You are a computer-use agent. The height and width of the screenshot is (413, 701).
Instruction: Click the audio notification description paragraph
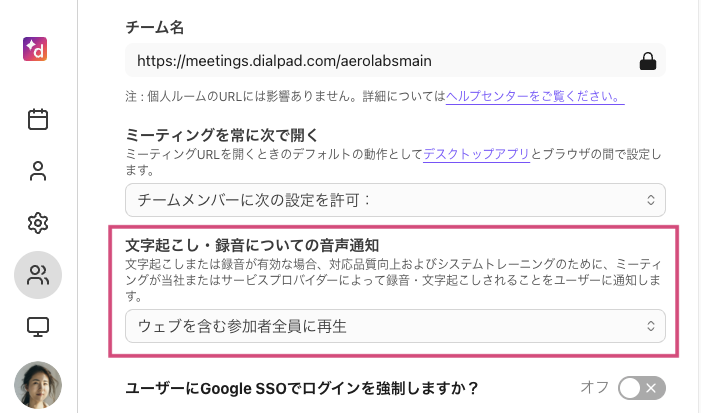(x=394, y=272)
